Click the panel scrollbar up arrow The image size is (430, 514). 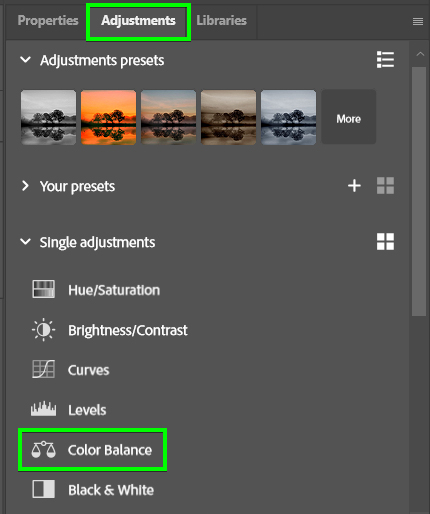click(420, 54)
